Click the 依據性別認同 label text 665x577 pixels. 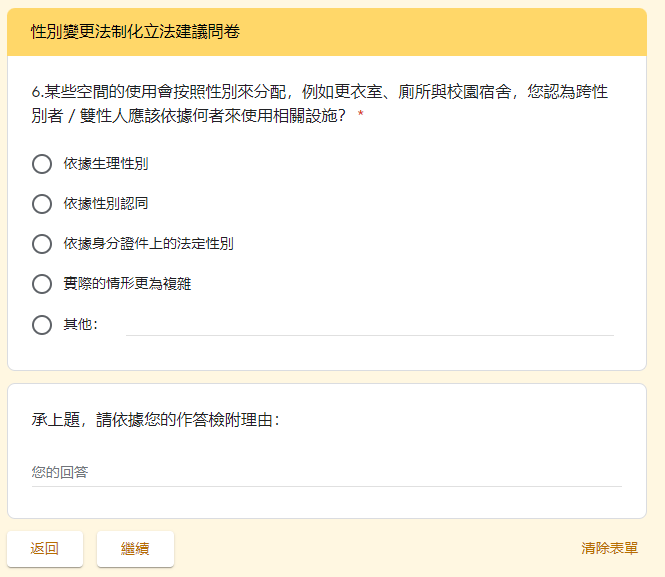click(x=106, y=203)
